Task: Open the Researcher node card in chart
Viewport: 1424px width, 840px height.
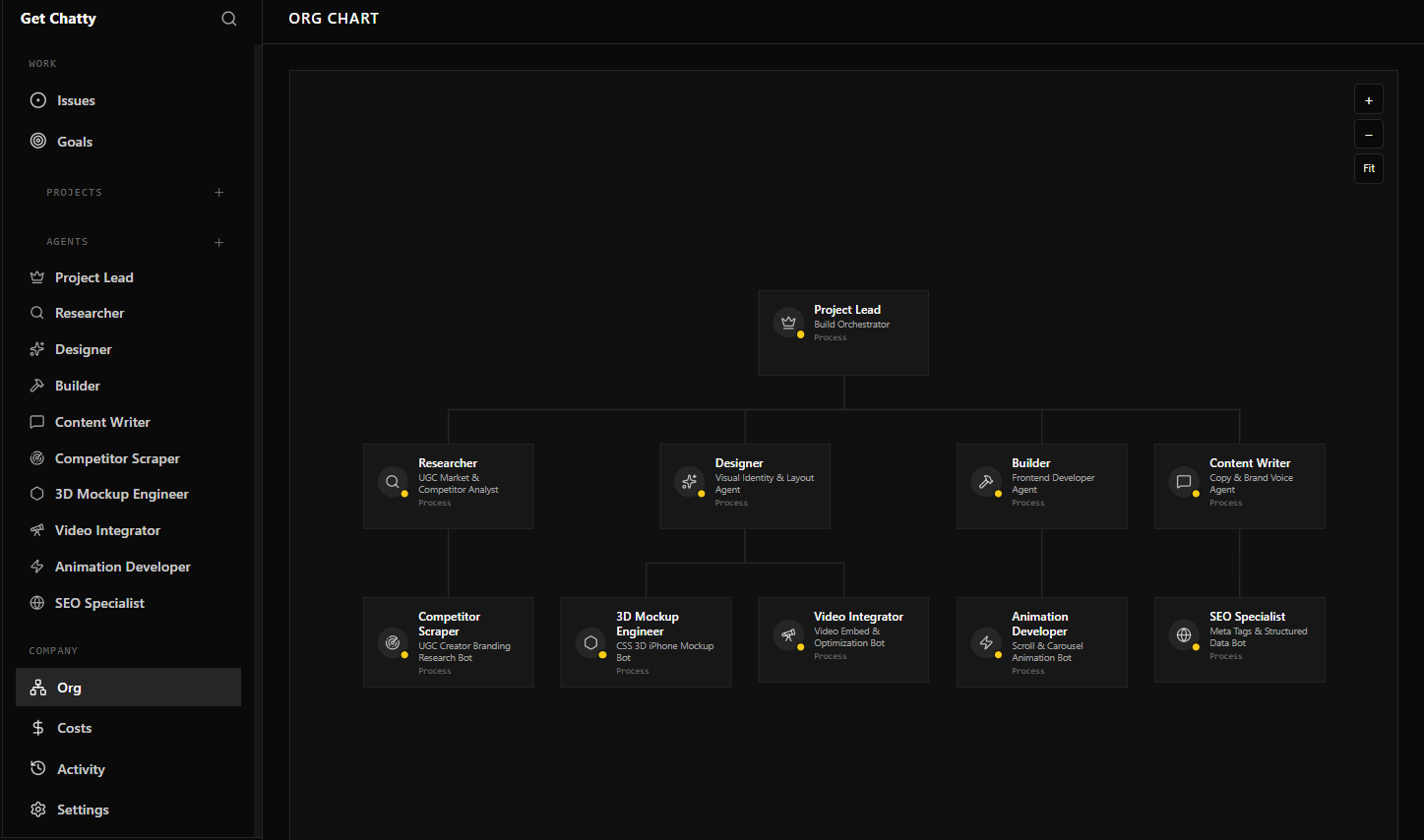Action: (x=449, y=486)
